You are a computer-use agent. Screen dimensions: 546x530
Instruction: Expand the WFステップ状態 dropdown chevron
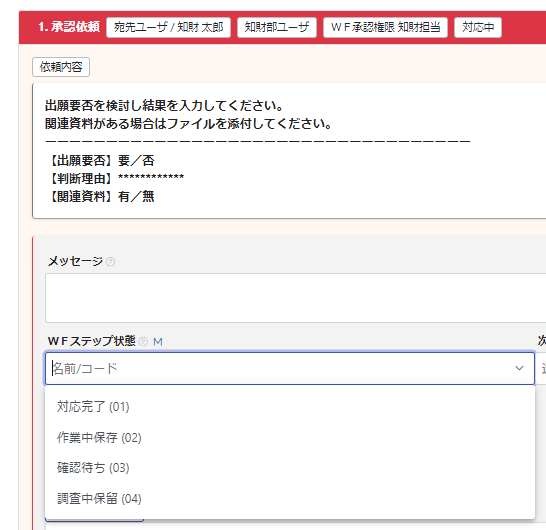click(x=519, y=368)
